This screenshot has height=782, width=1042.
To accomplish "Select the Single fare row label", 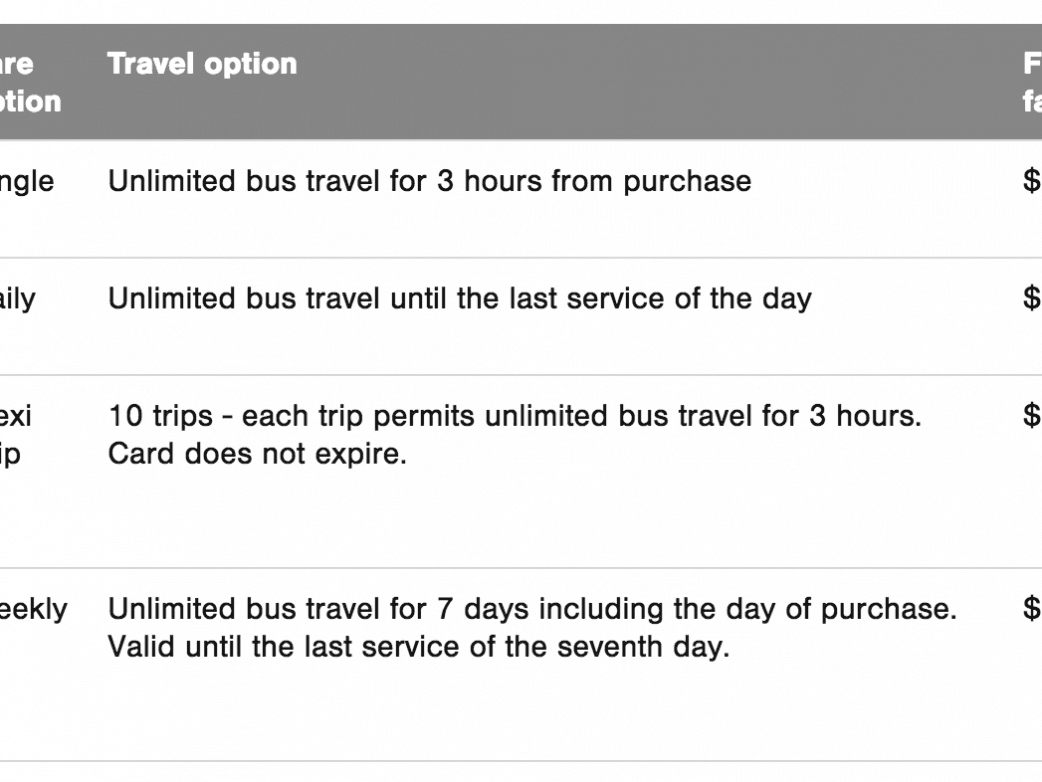I will (x=30, y=182).
